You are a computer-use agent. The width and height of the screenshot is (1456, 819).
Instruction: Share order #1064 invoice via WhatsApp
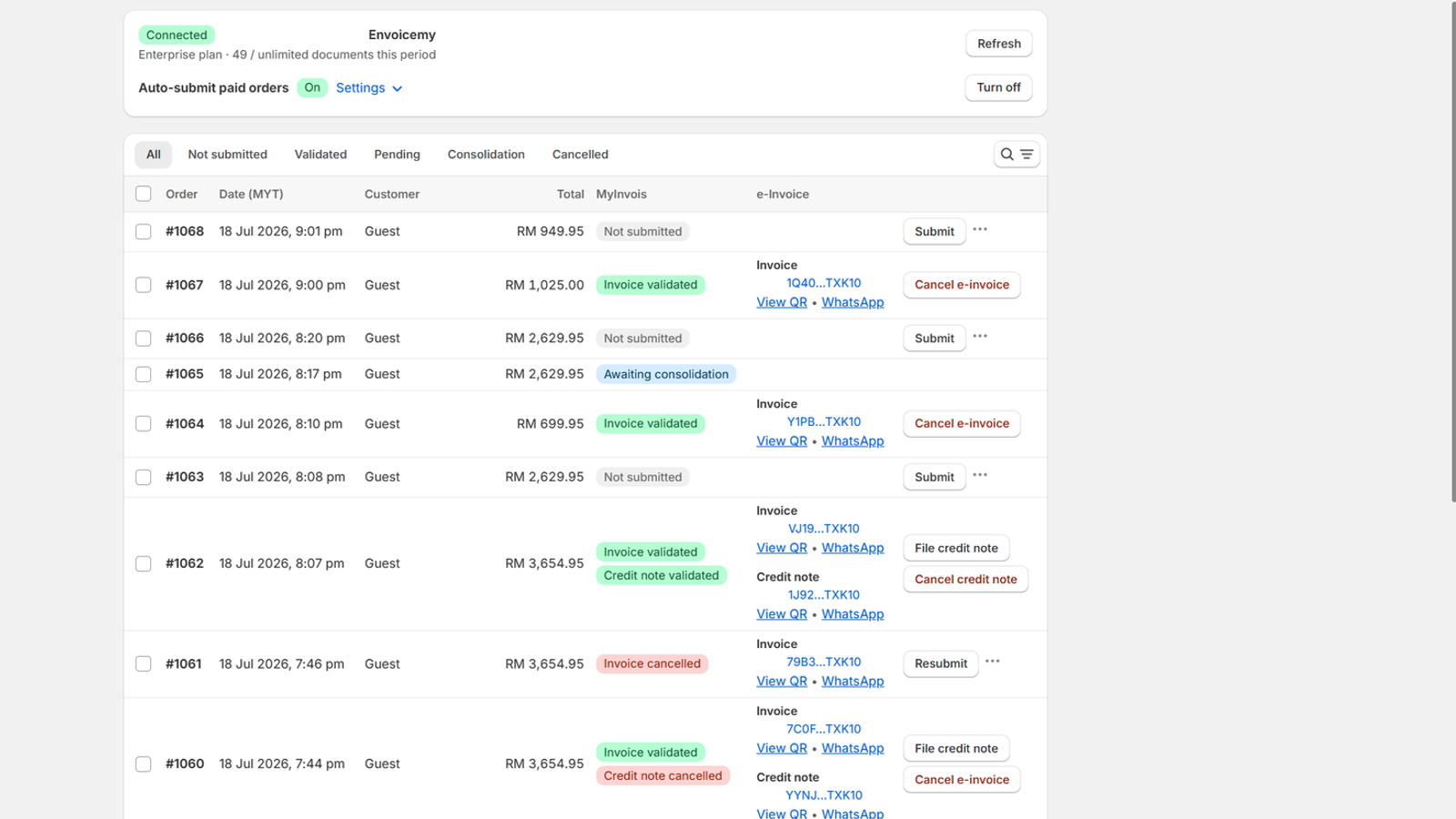(853, 440)
